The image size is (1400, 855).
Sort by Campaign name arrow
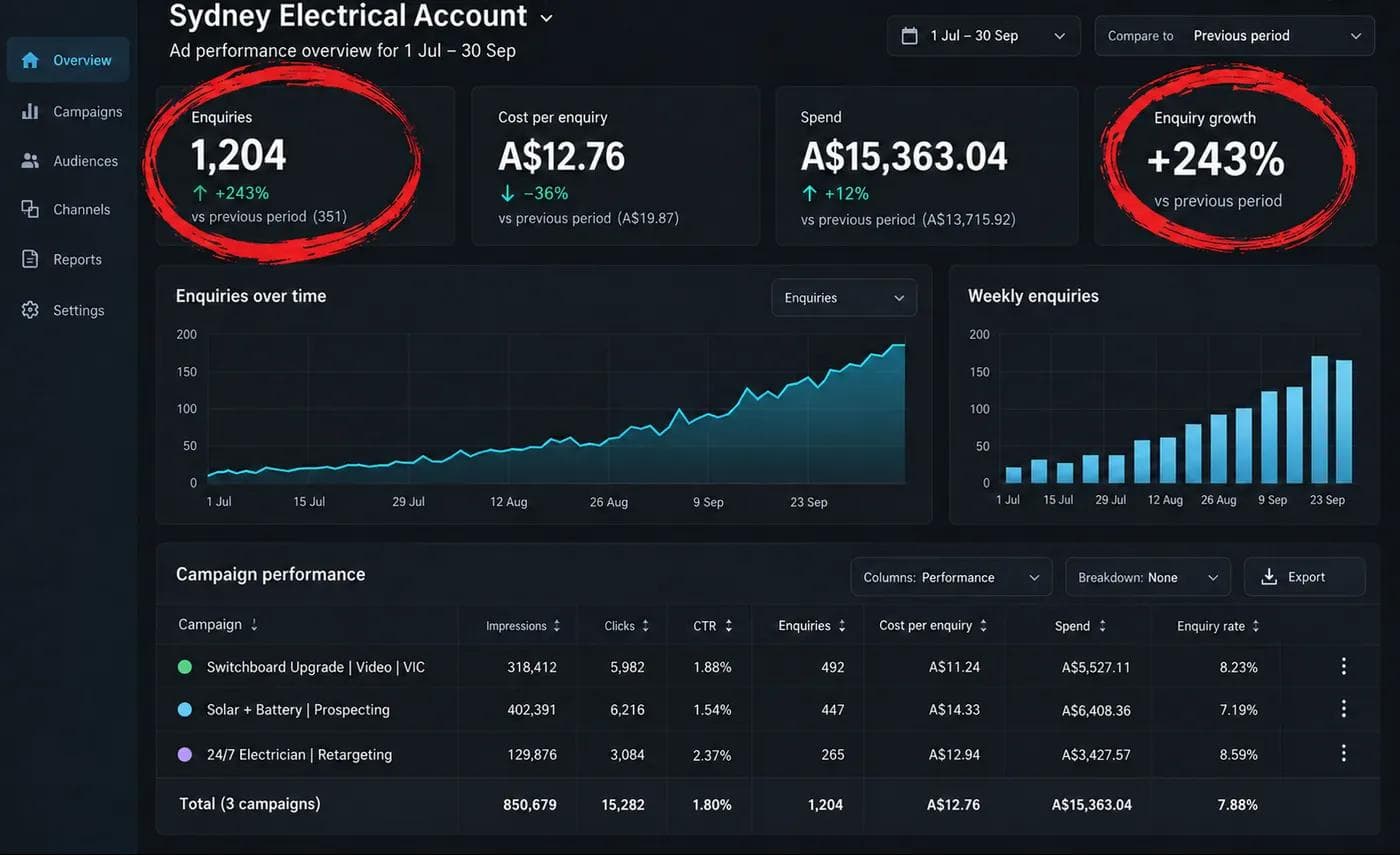pyautogui.click(x=254, y=625)
